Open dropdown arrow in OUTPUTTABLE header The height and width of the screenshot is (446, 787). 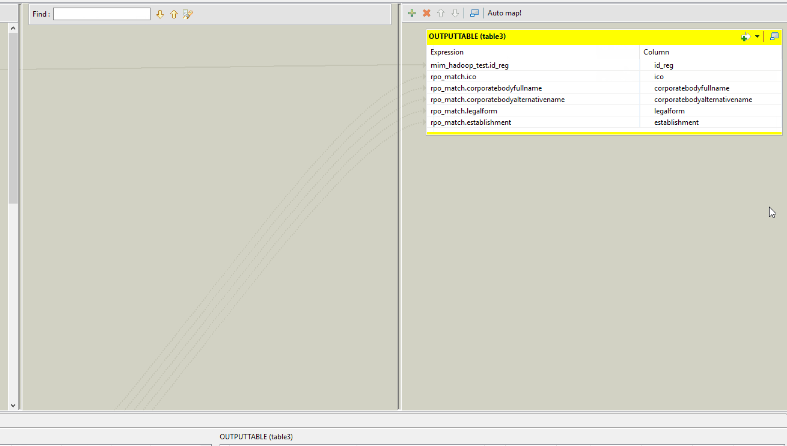[757, 37]
